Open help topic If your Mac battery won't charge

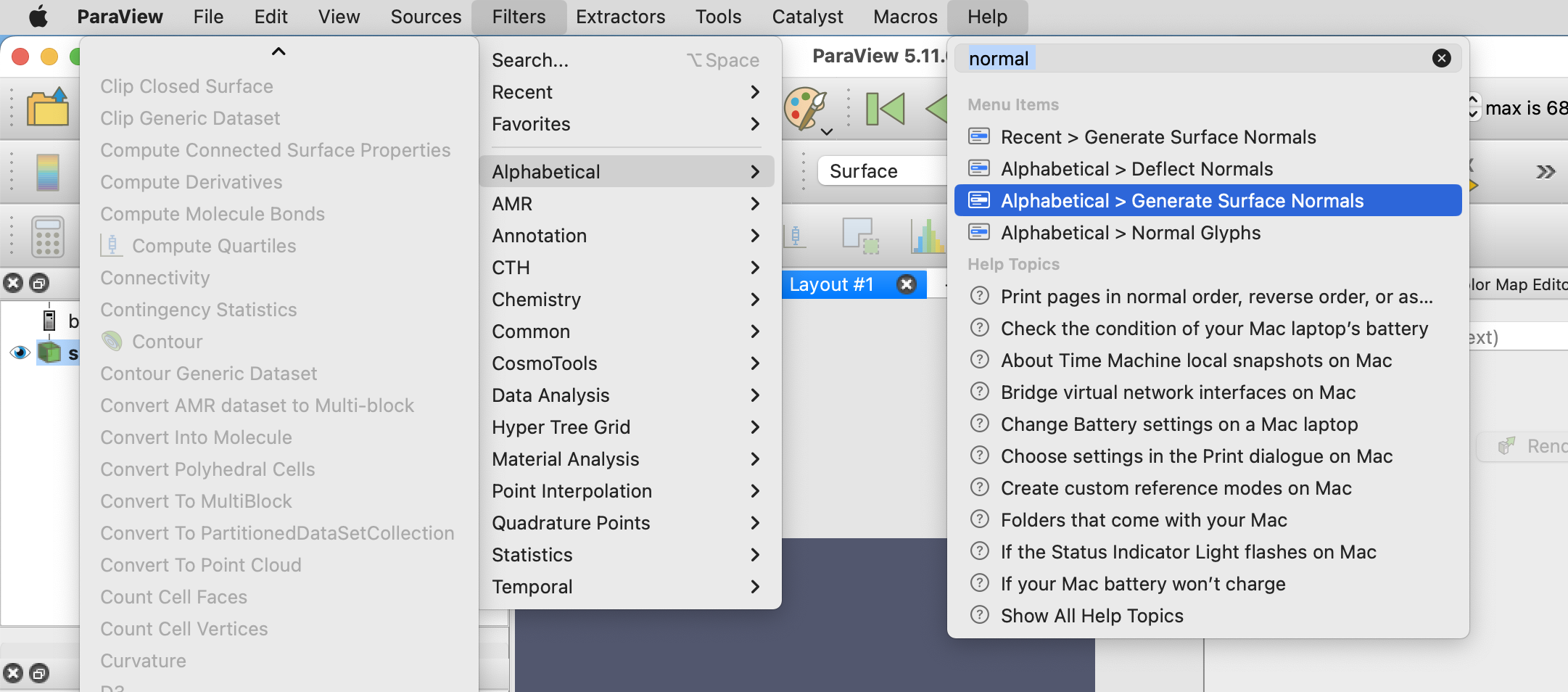click(x=1208, y=584)
